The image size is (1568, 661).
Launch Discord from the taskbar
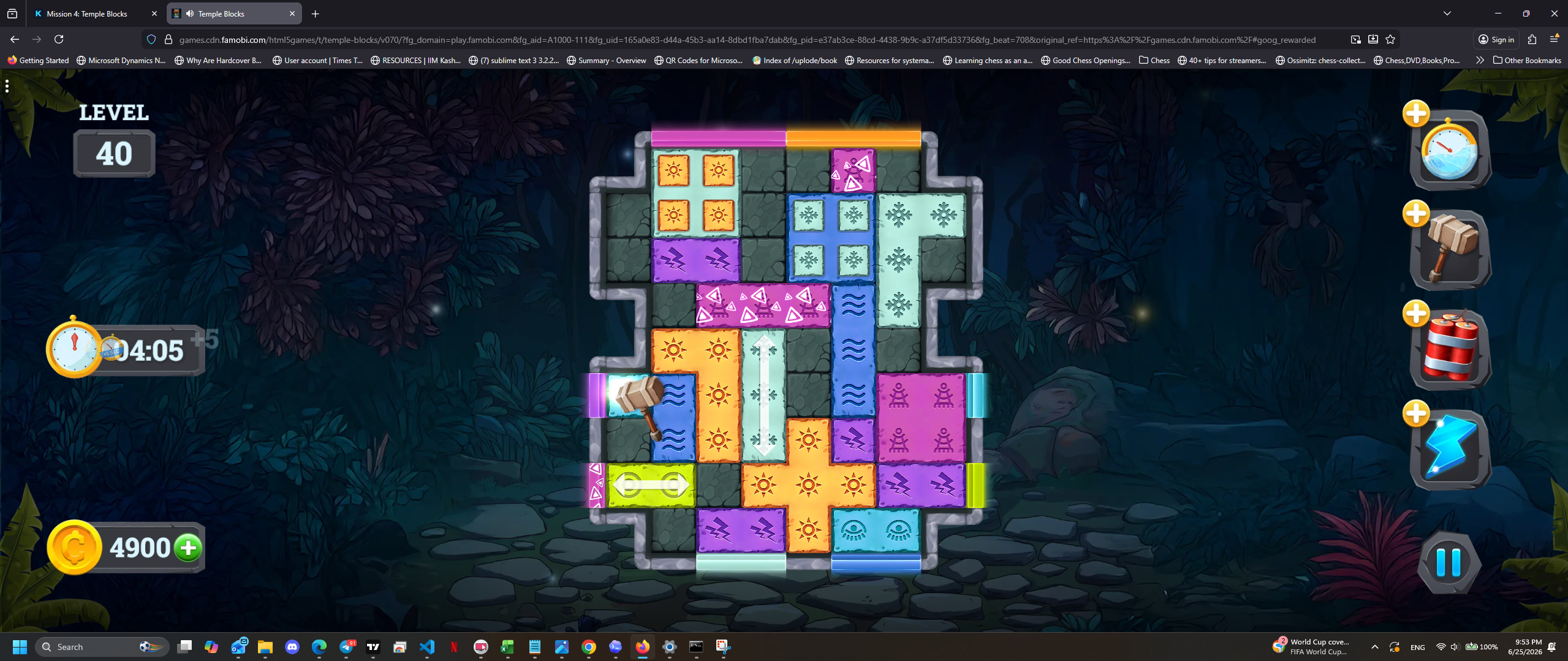point(292,646)
